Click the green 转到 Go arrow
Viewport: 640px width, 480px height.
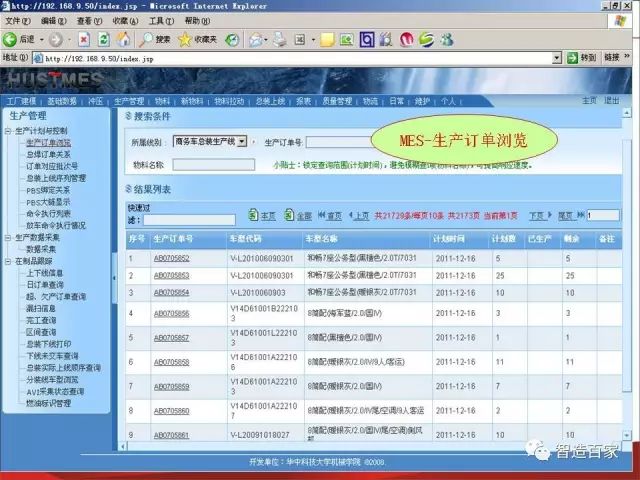[572, 58]
